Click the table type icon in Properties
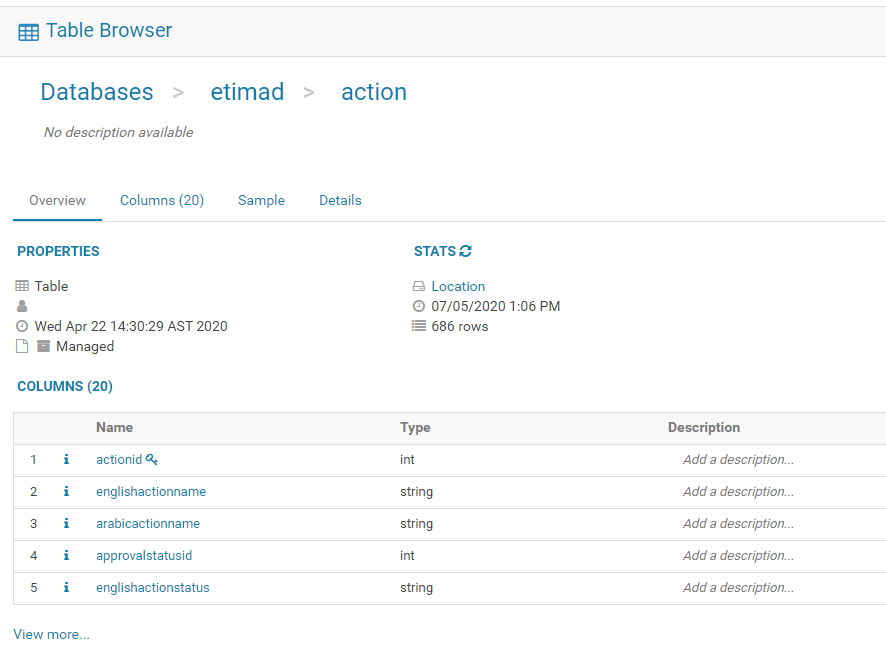The image size is (886, 648). (22, 286)
